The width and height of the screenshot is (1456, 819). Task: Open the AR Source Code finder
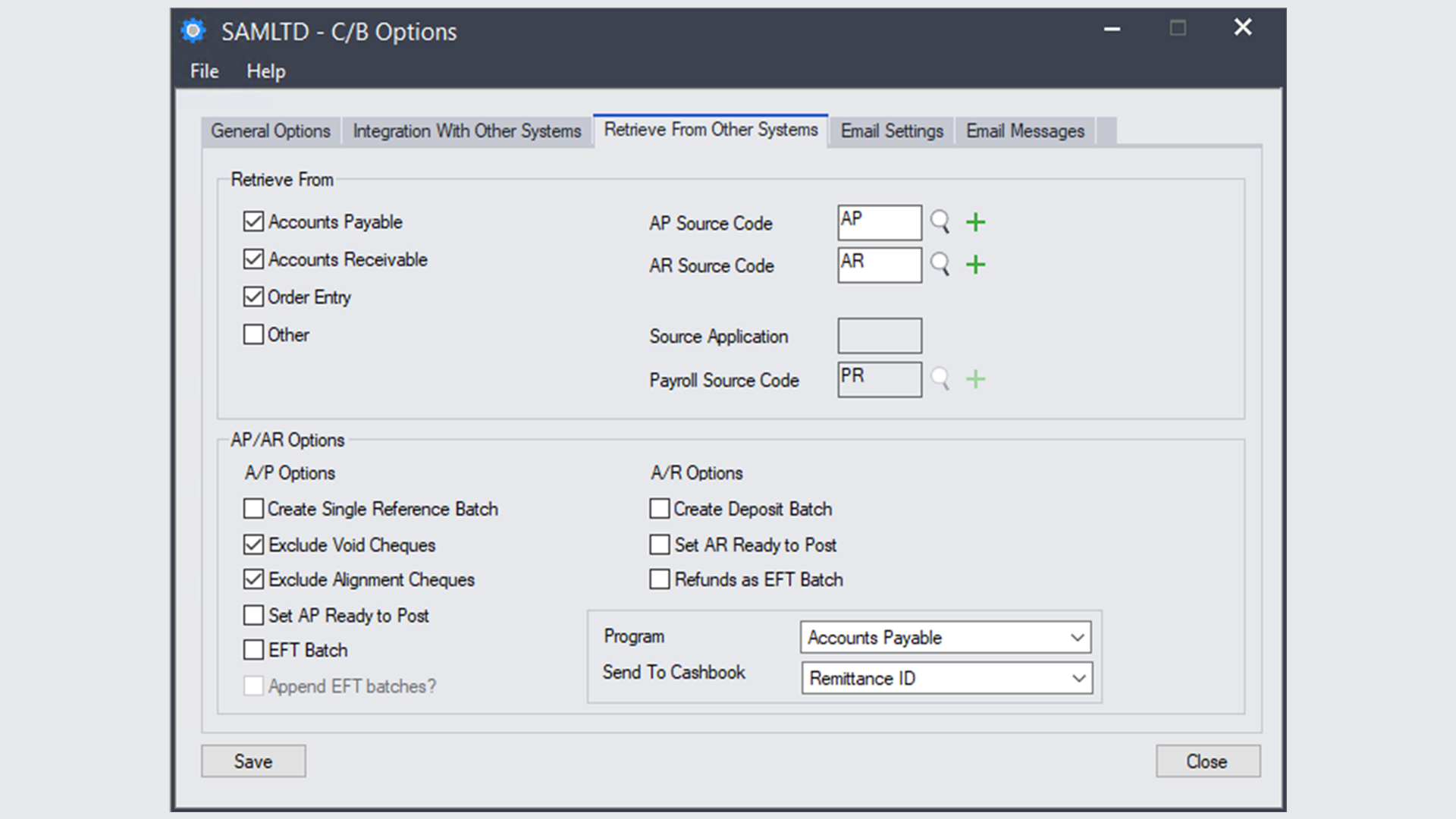coord(941,265)
